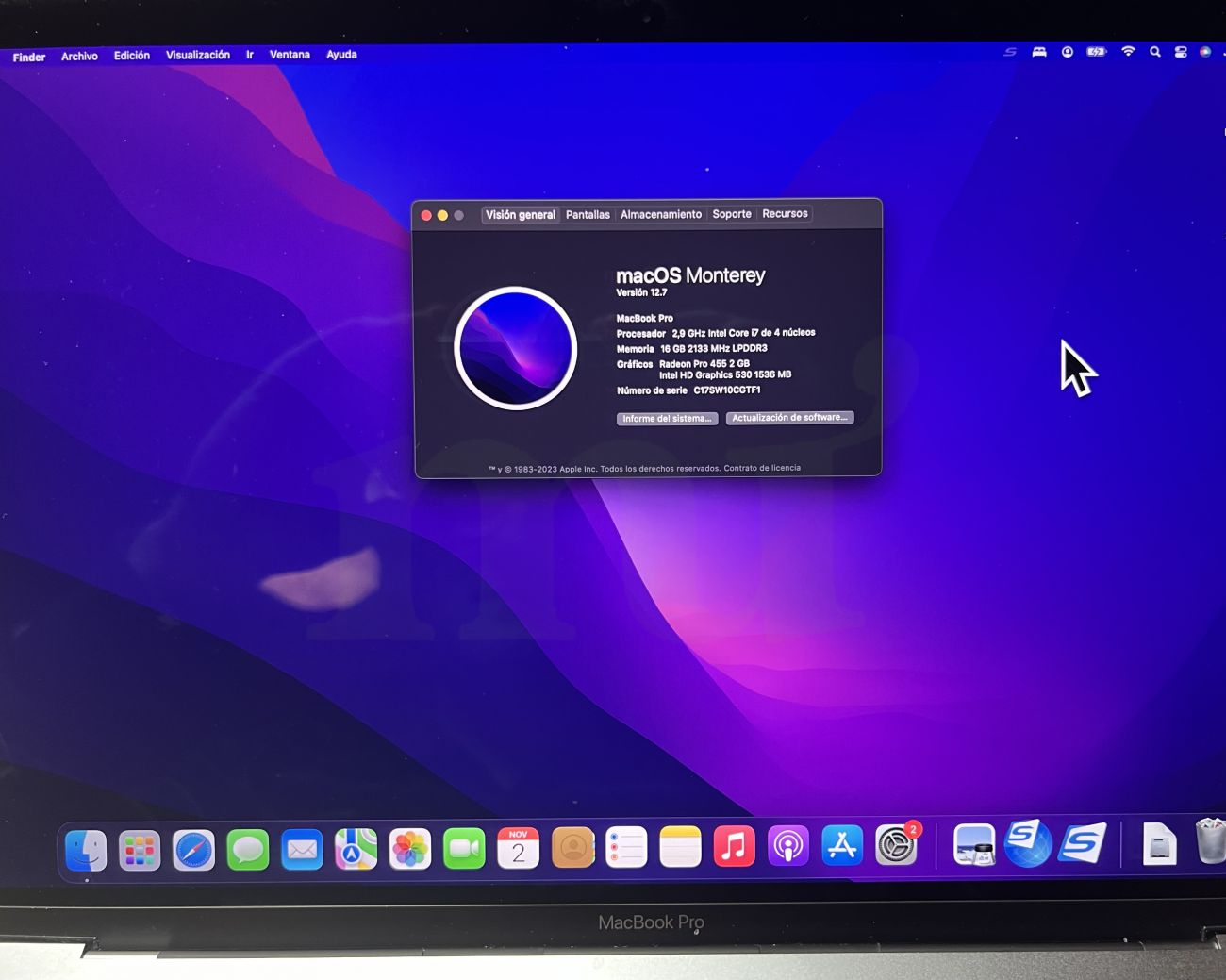The height and width of the screenshot is (980, 1226).
Task: Open plain ScanSnap S icon in Dock
Action: (x=1082, y=842)
